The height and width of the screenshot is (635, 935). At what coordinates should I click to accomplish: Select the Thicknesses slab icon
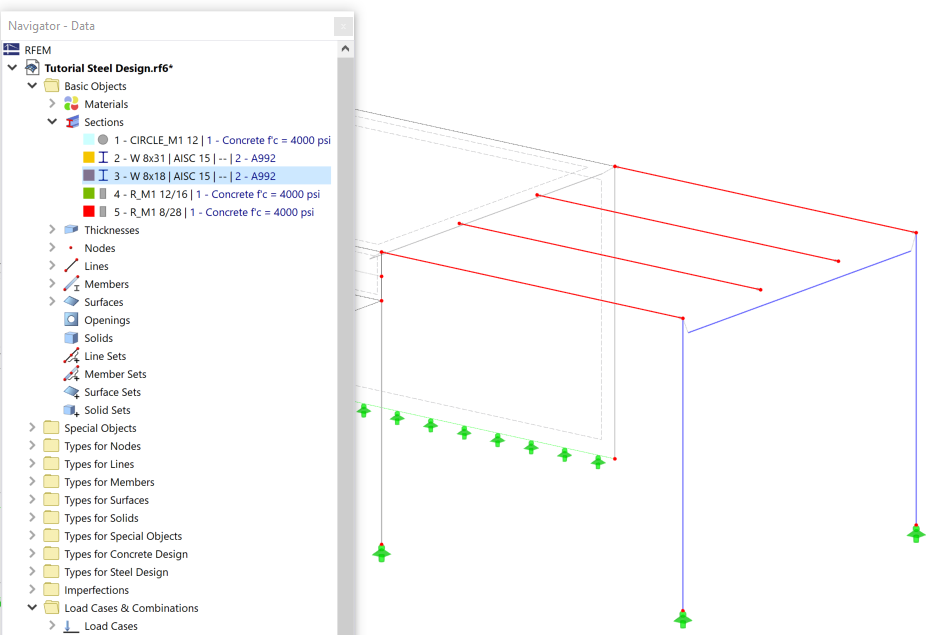(x=70, y=229)
